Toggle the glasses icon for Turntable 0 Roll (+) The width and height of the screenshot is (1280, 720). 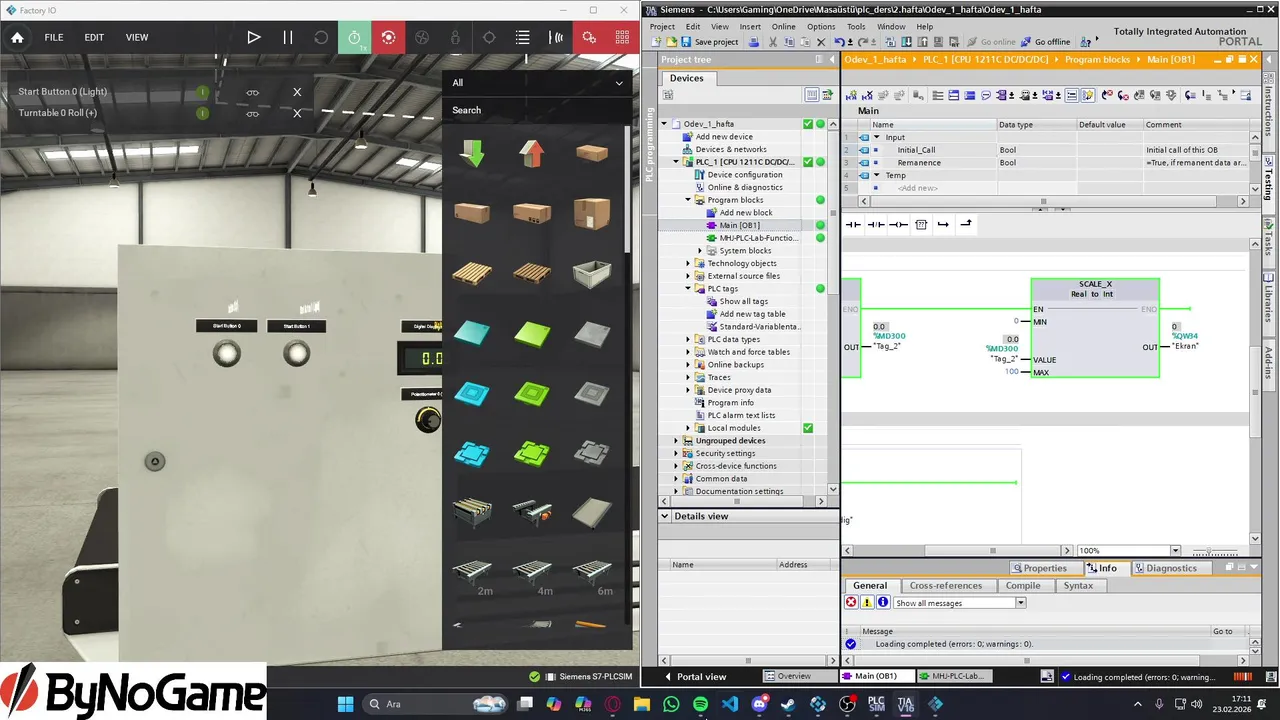tap(253, 113)
